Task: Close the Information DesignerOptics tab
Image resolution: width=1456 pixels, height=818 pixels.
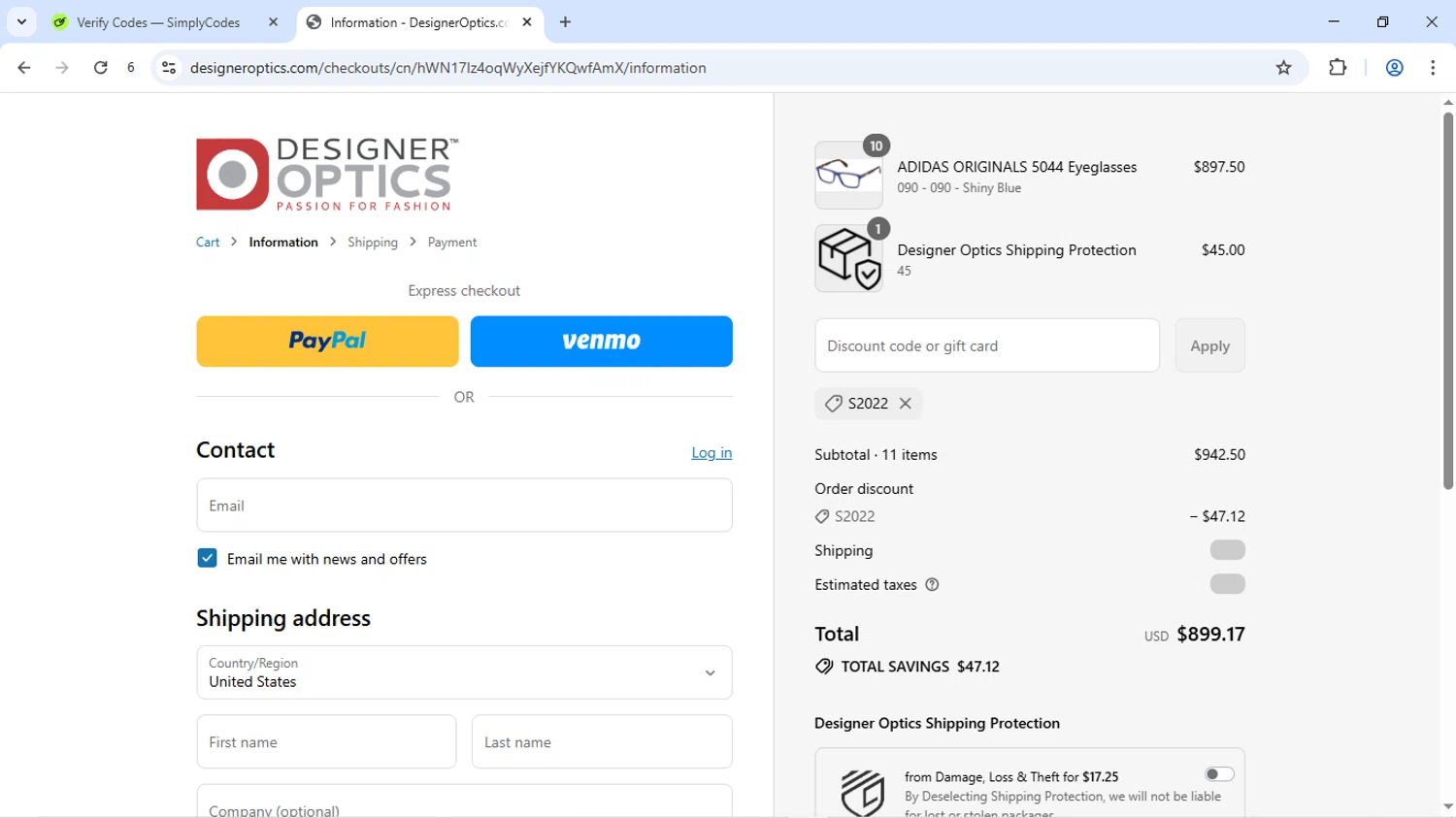Action: 527,21
